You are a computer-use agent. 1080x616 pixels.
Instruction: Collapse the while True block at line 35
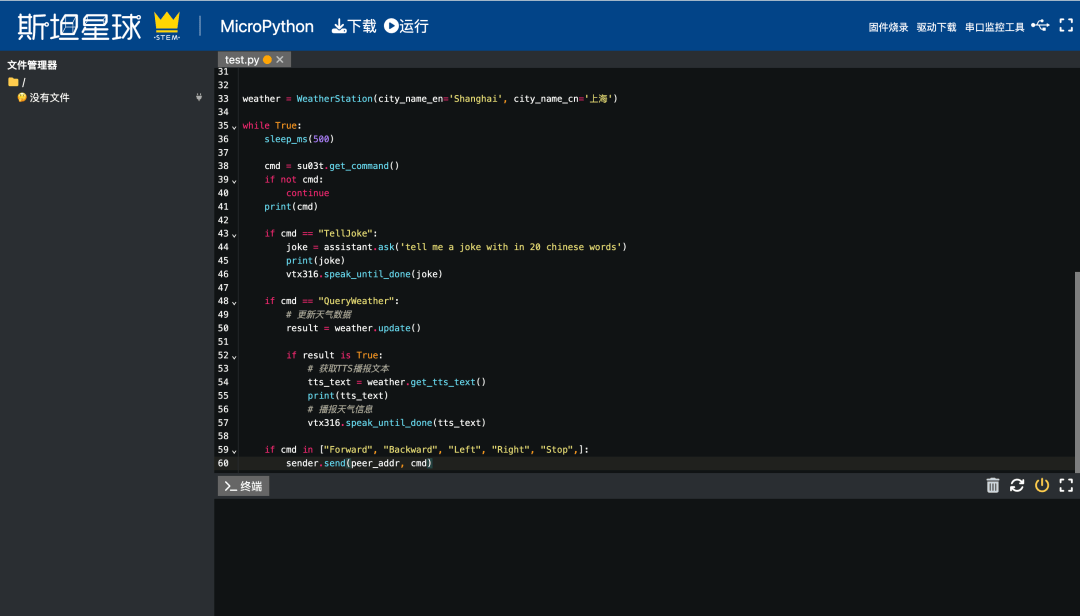[x=234, y=127]
